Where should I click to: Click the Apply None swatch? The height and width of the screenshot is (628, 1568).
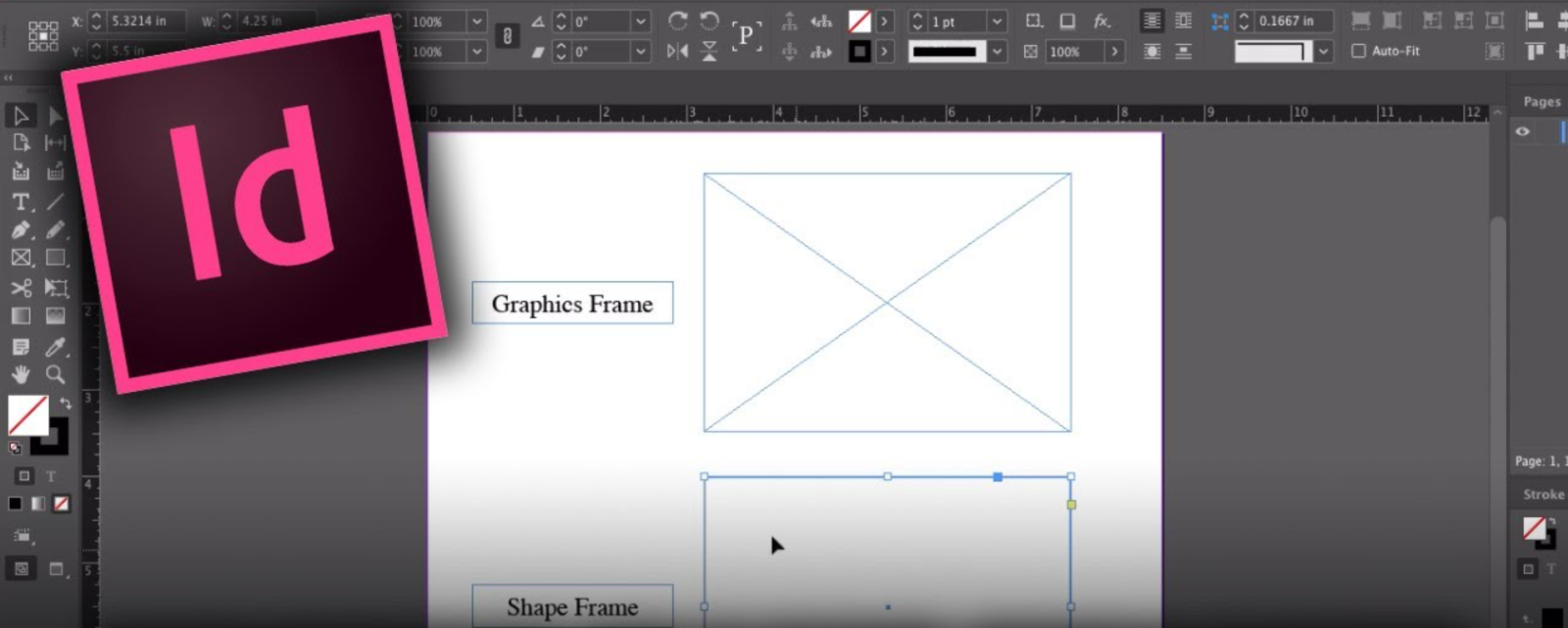62,504
